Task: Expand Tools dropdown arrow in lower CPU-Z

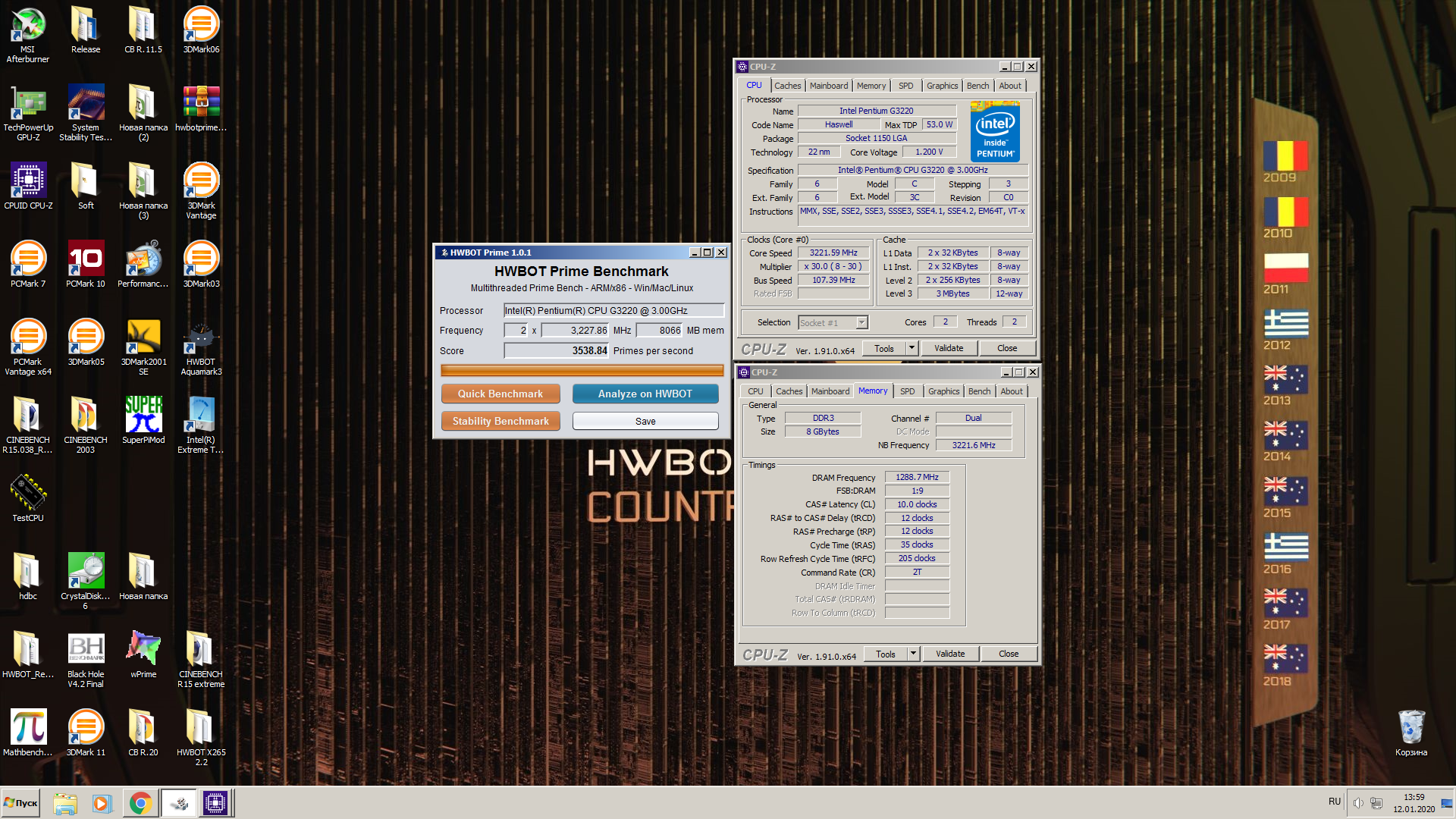Action: tap(914, 654)
